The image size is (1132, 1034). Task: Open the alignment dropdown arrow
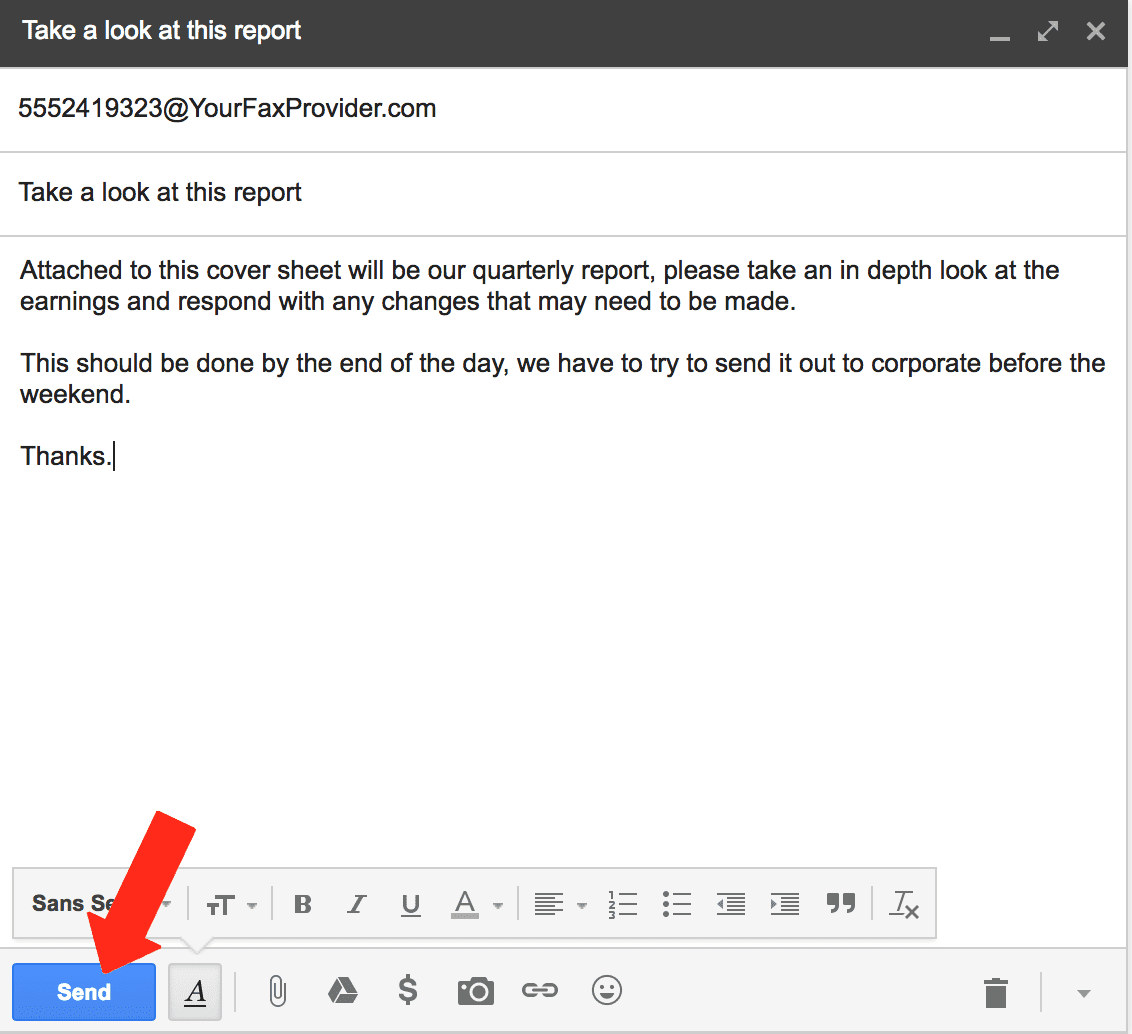pyautogui.click(x=581, y=903)
